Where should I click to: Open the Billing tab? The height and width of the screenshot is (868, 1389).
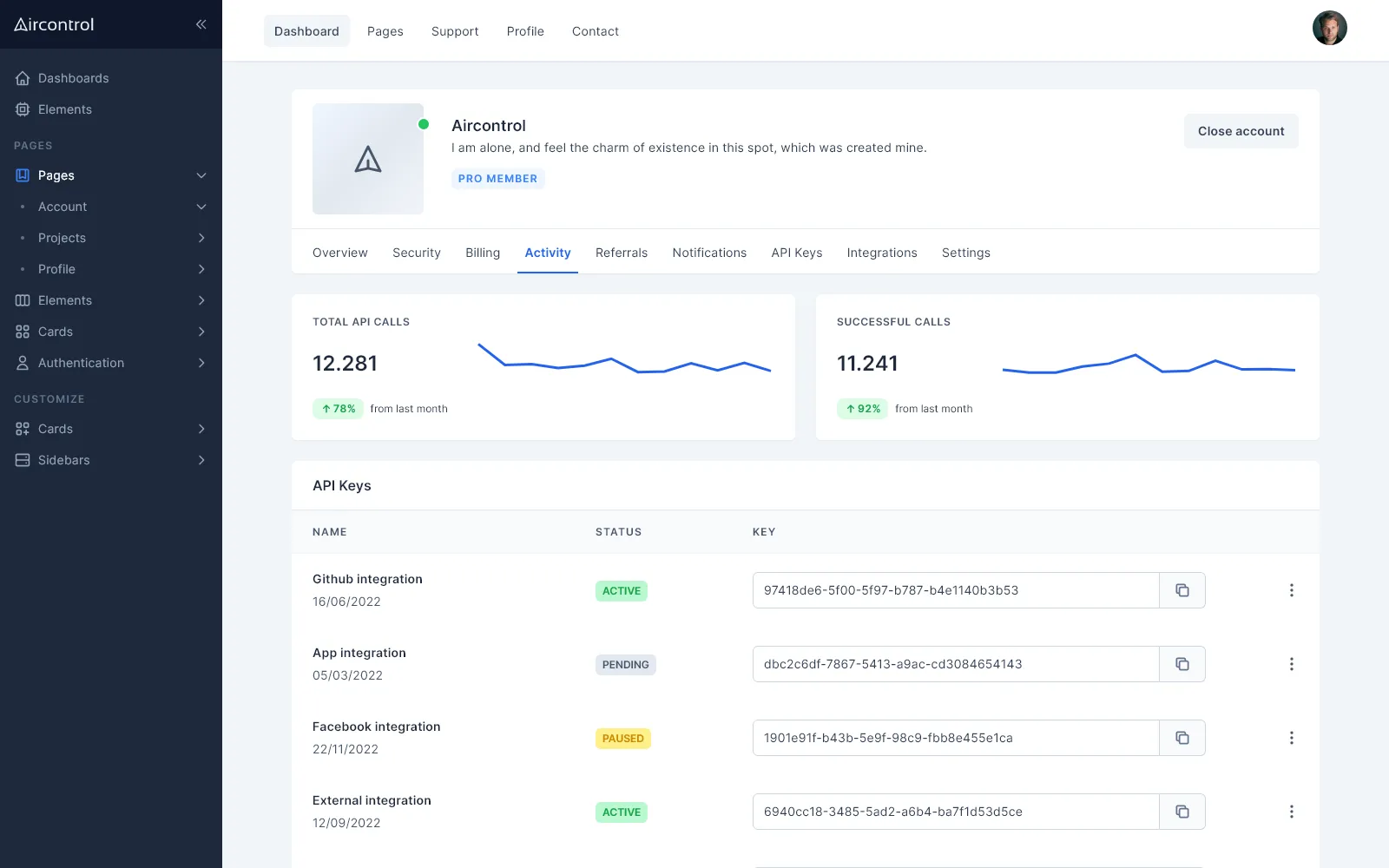click(x=483, y=253)
